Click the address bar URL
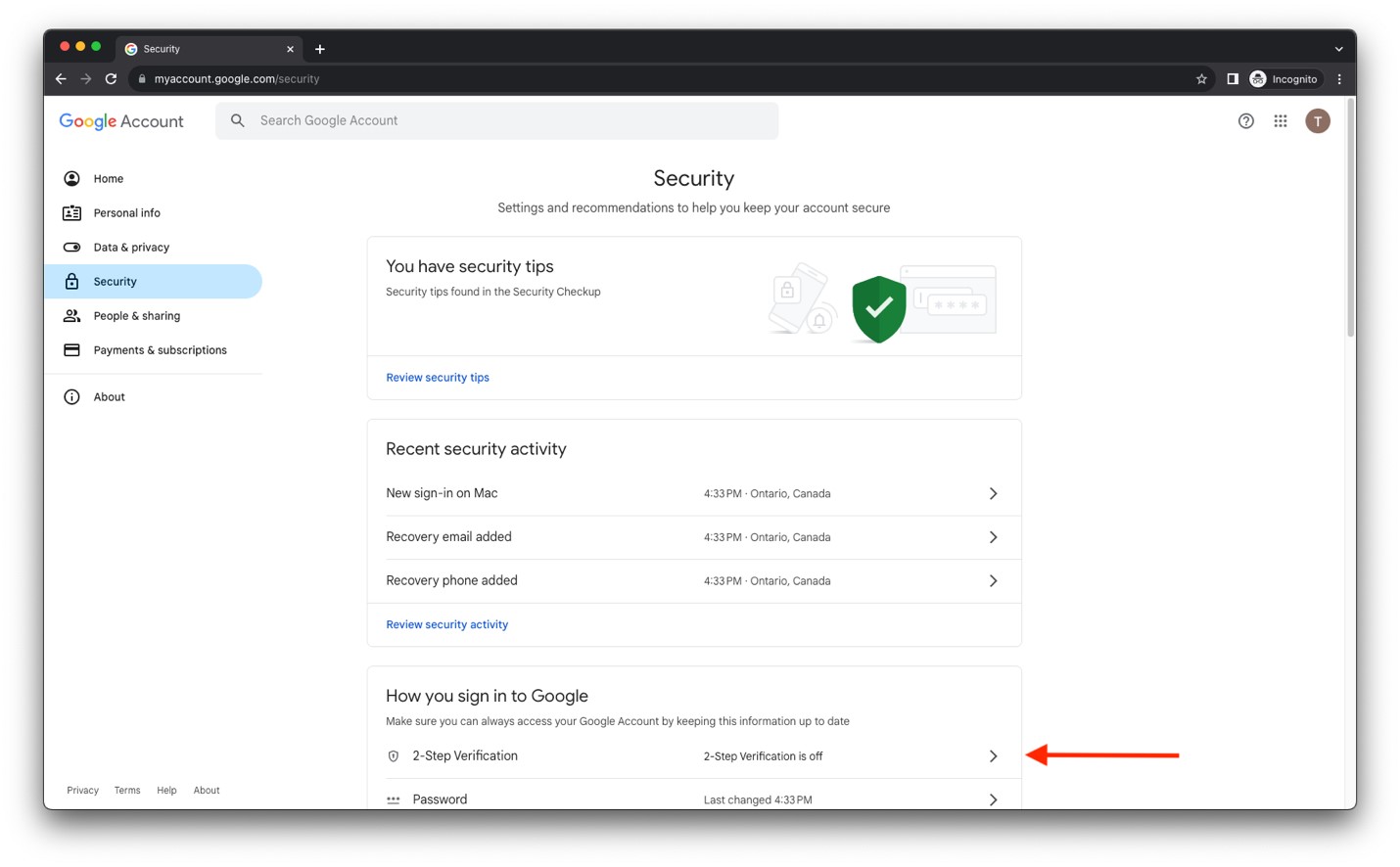The height and width of the screenshot is (867, 1400). click(237, 79)
